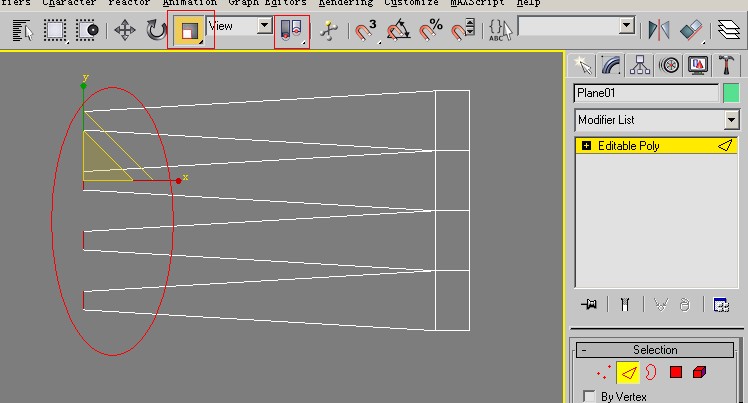The width and height of the screenshot is (748, 403).
Task: Open the Animation menu
Action: [189, 3]
